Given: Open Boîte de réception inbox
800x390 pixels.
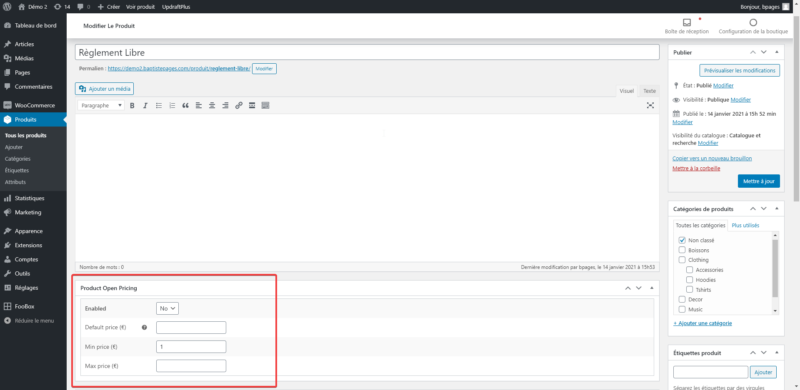Looking at the screenshot, I should (687, 27).
